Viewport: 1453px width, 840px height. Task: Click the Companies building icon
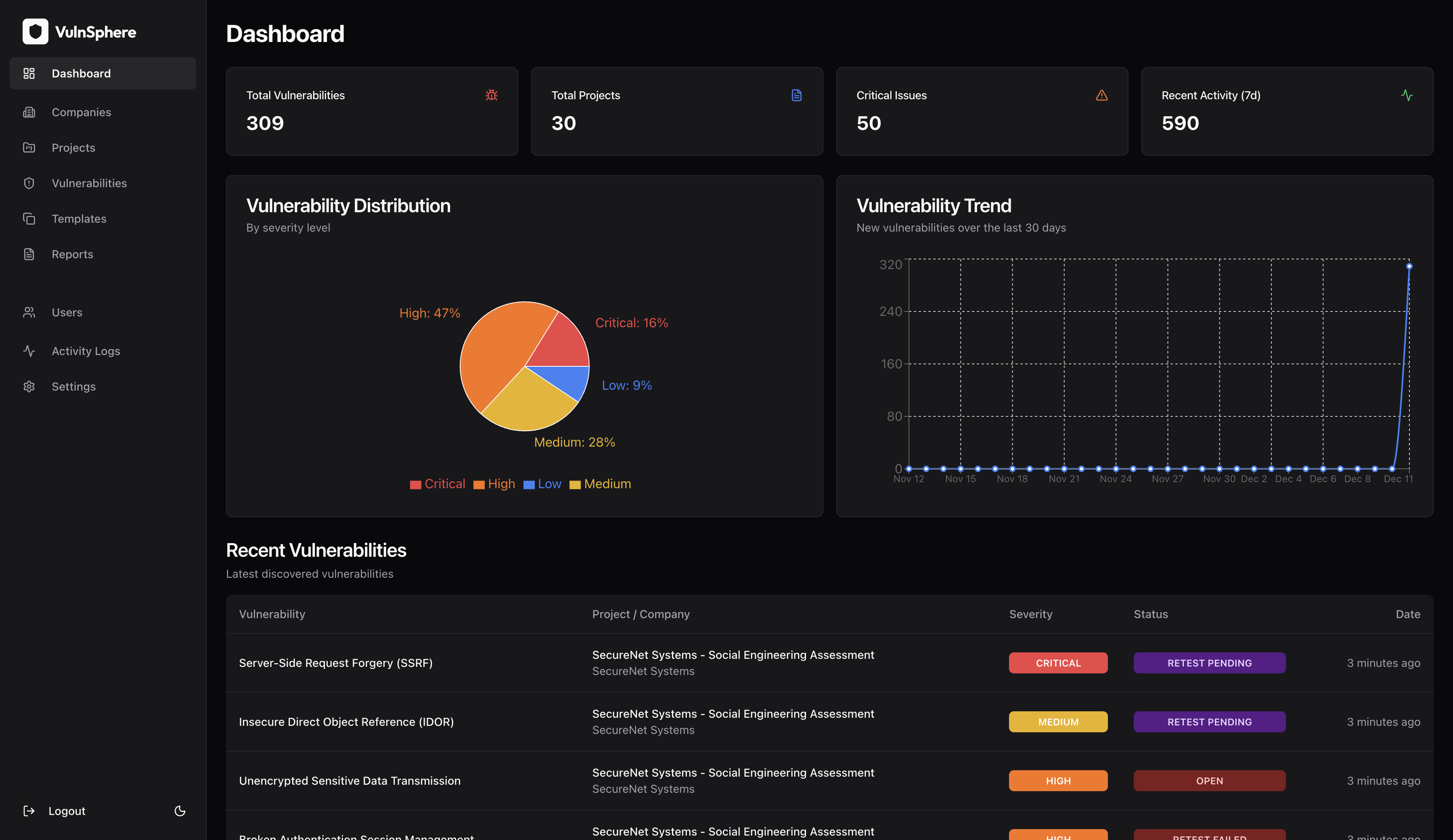pyautogui.click(x=29, y=113)
